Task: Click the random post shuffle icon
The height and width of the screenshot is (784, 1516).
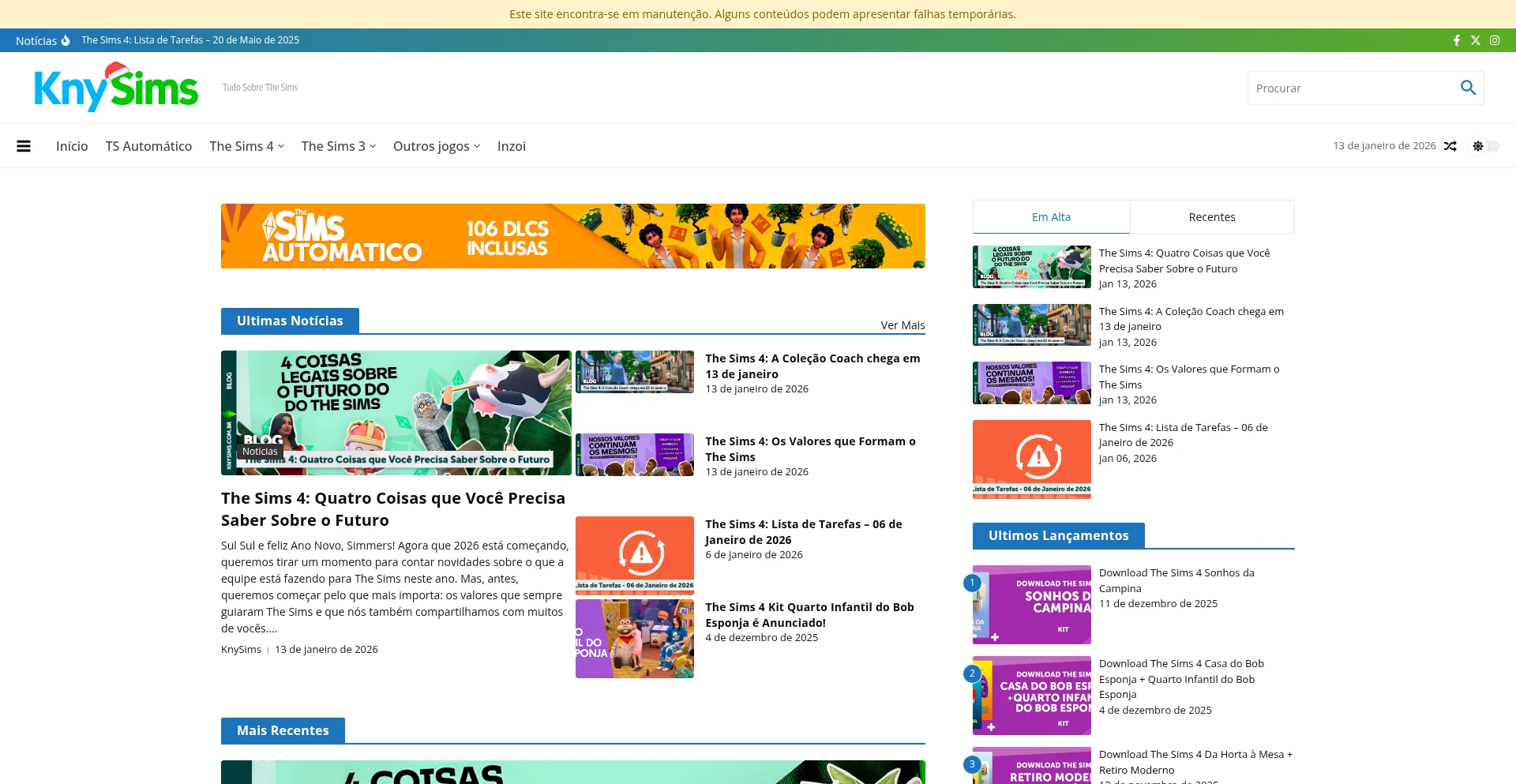Action: coord(1450,146)
